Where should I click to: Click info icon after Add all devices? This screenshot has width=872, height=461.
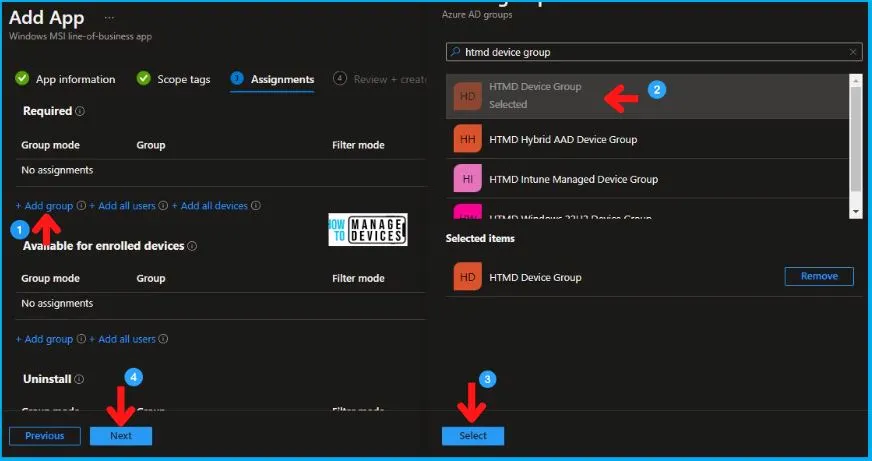tap(256, 206)
